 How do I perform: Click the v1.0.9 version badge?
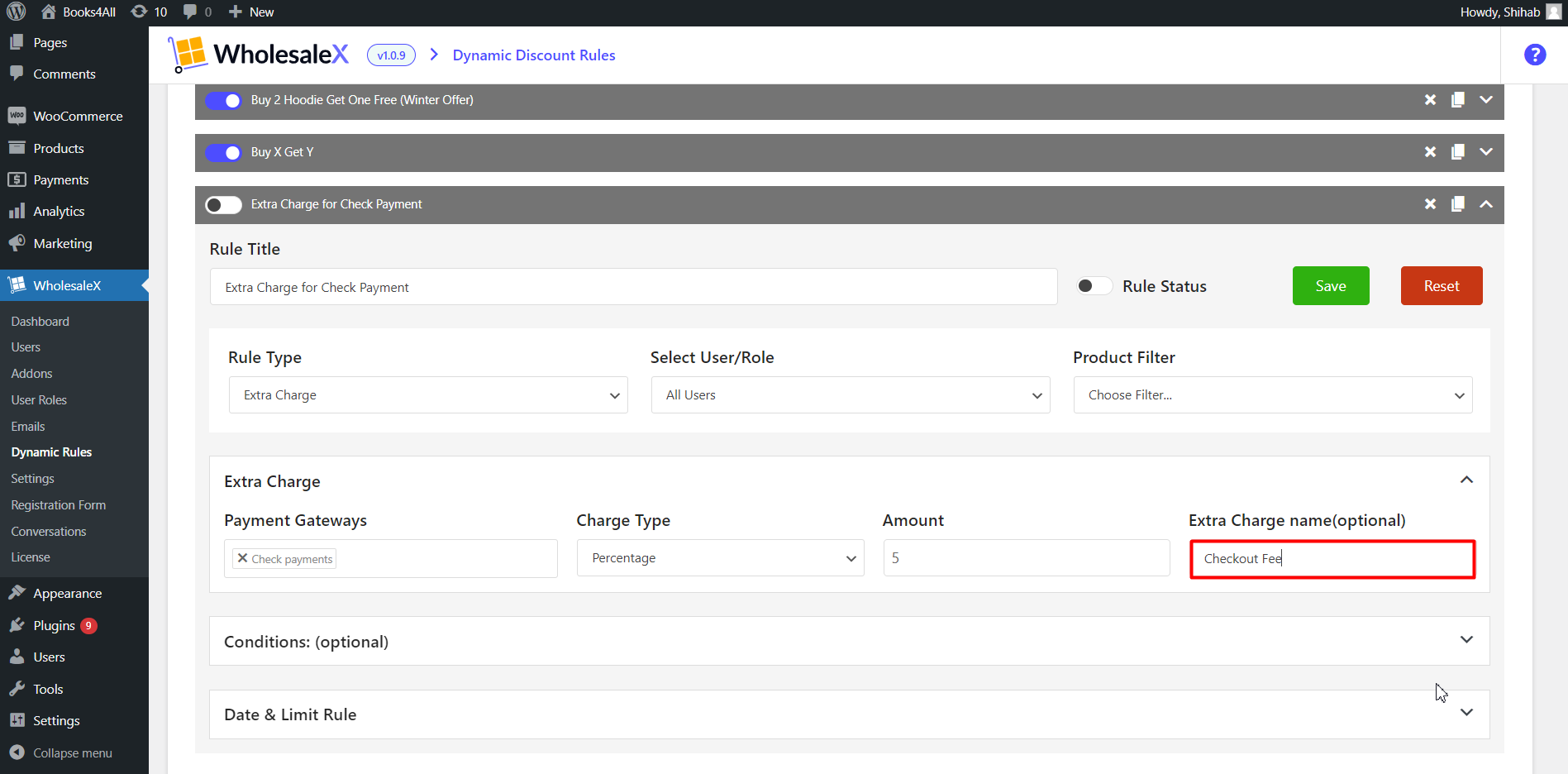coord(391,55)
